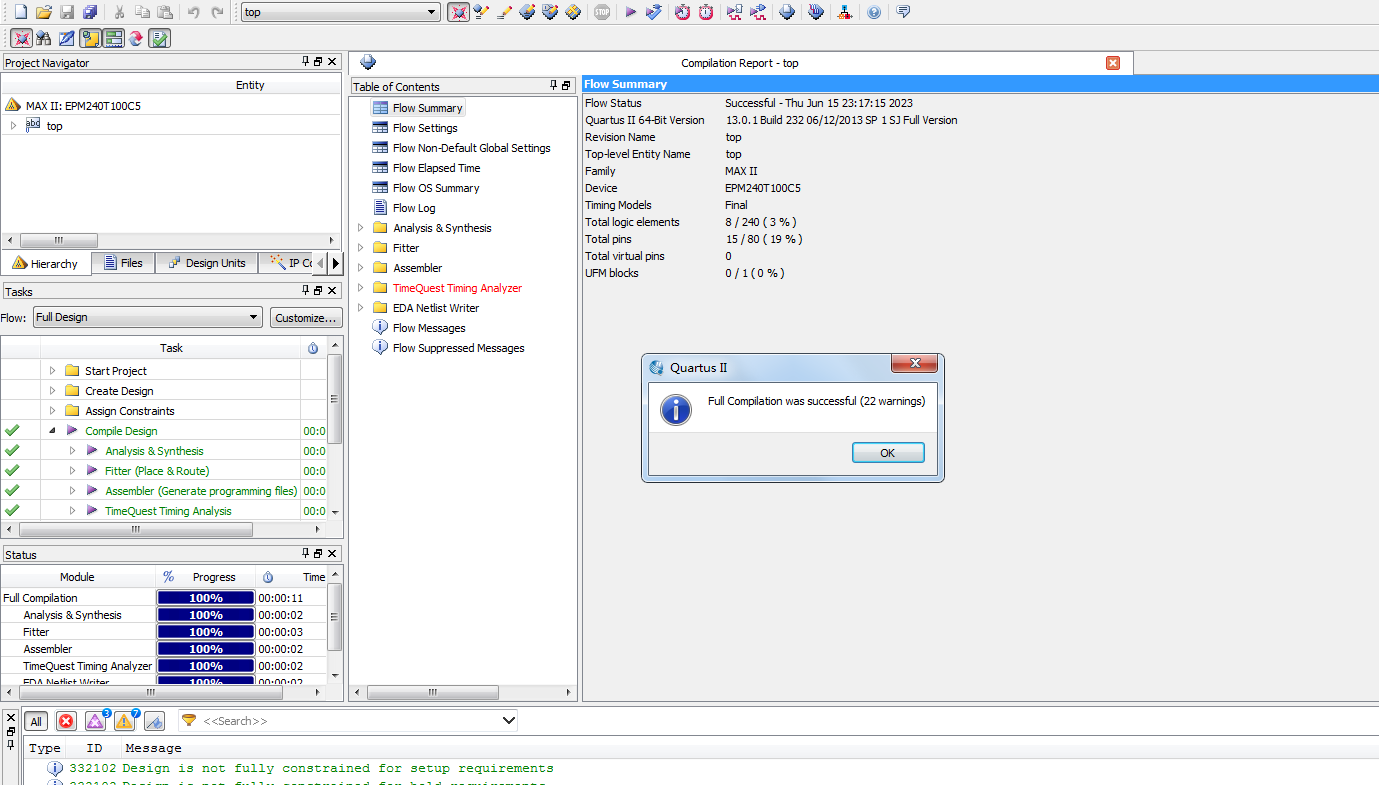The width and height of the screenshot is (1379, 785).
Task: Expand the top entity in Project Navigator
Action: (13, 126)
